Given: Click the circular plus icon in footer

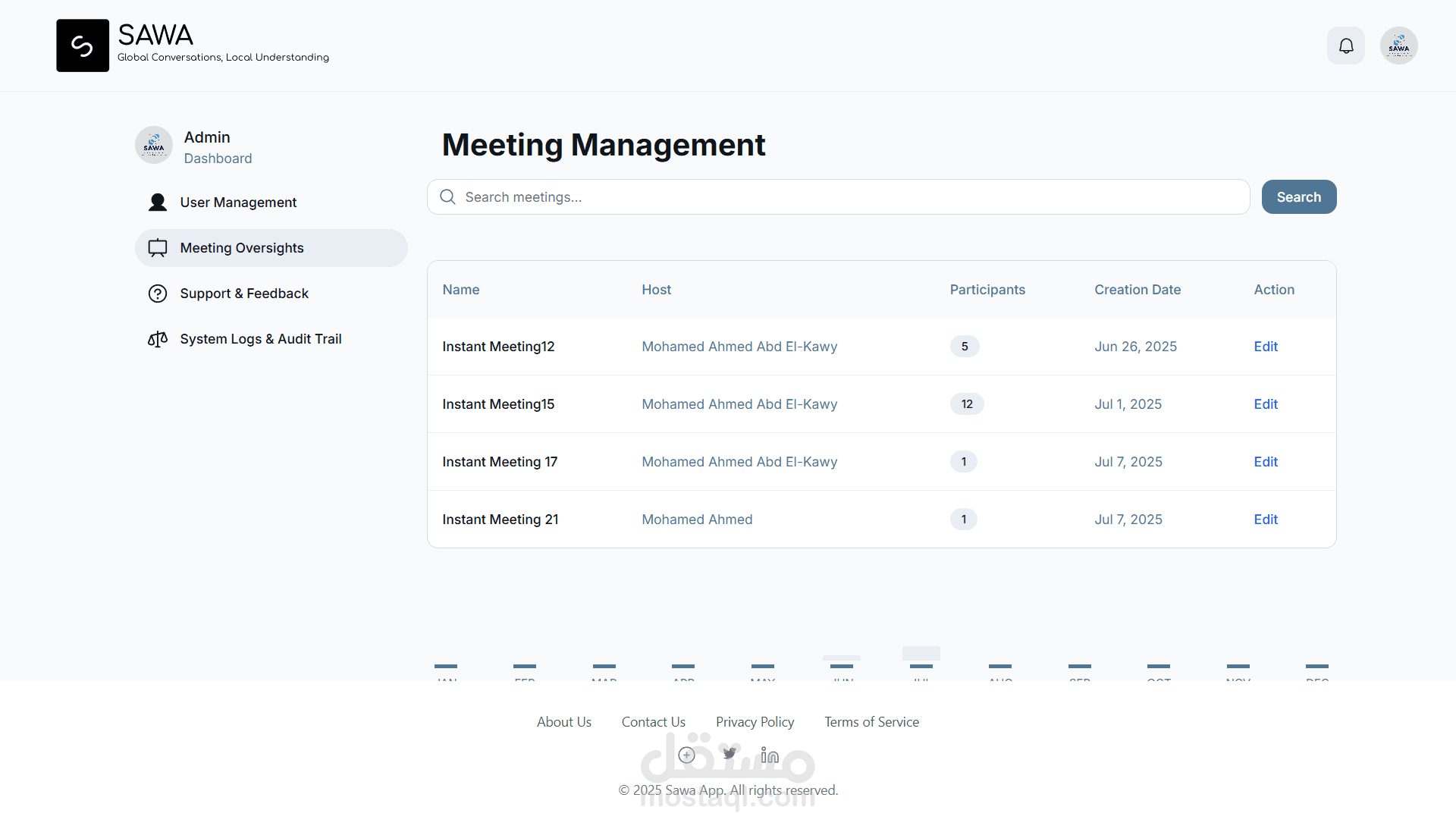Looking at the screenshot, I should pos(686,755).
